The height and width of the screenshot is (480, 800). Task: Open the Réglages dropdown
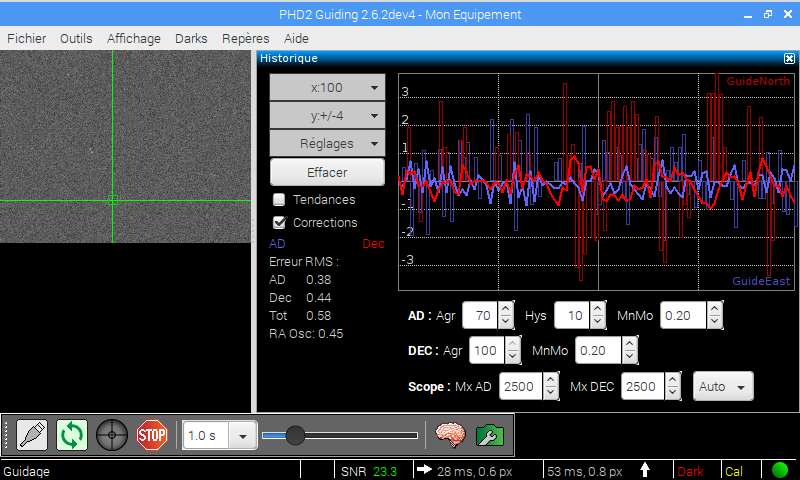[327, 144]
